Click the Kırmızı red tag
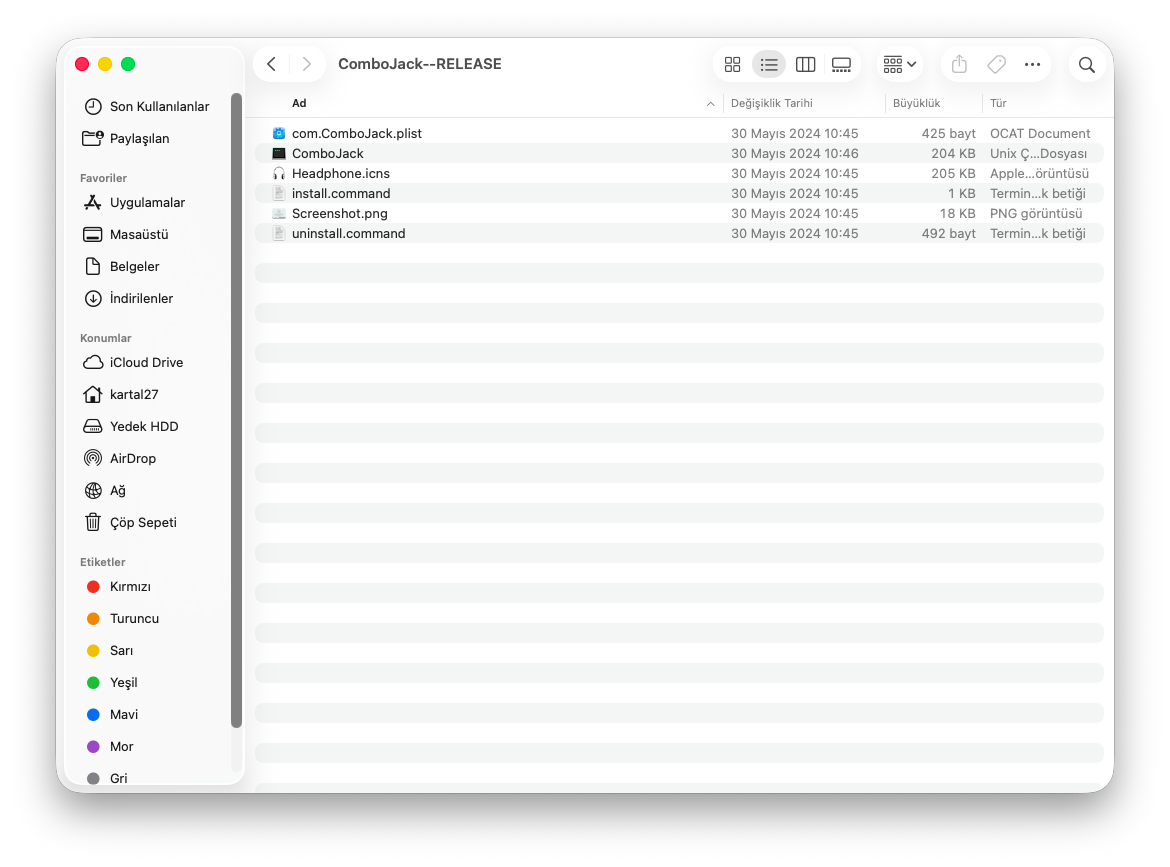The height and width of the screenshot is (867, 1170). click(x=130, y=586)
